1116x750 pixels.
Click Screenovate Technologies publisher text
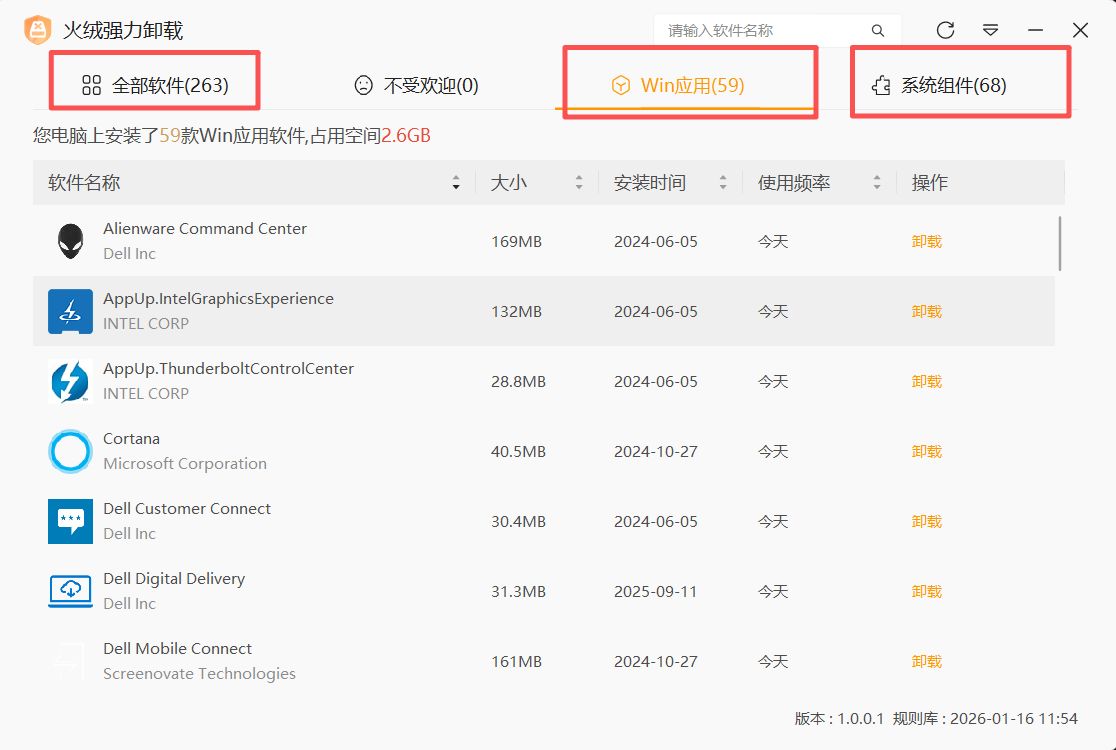pyautogui.click(x=199, y=673)
